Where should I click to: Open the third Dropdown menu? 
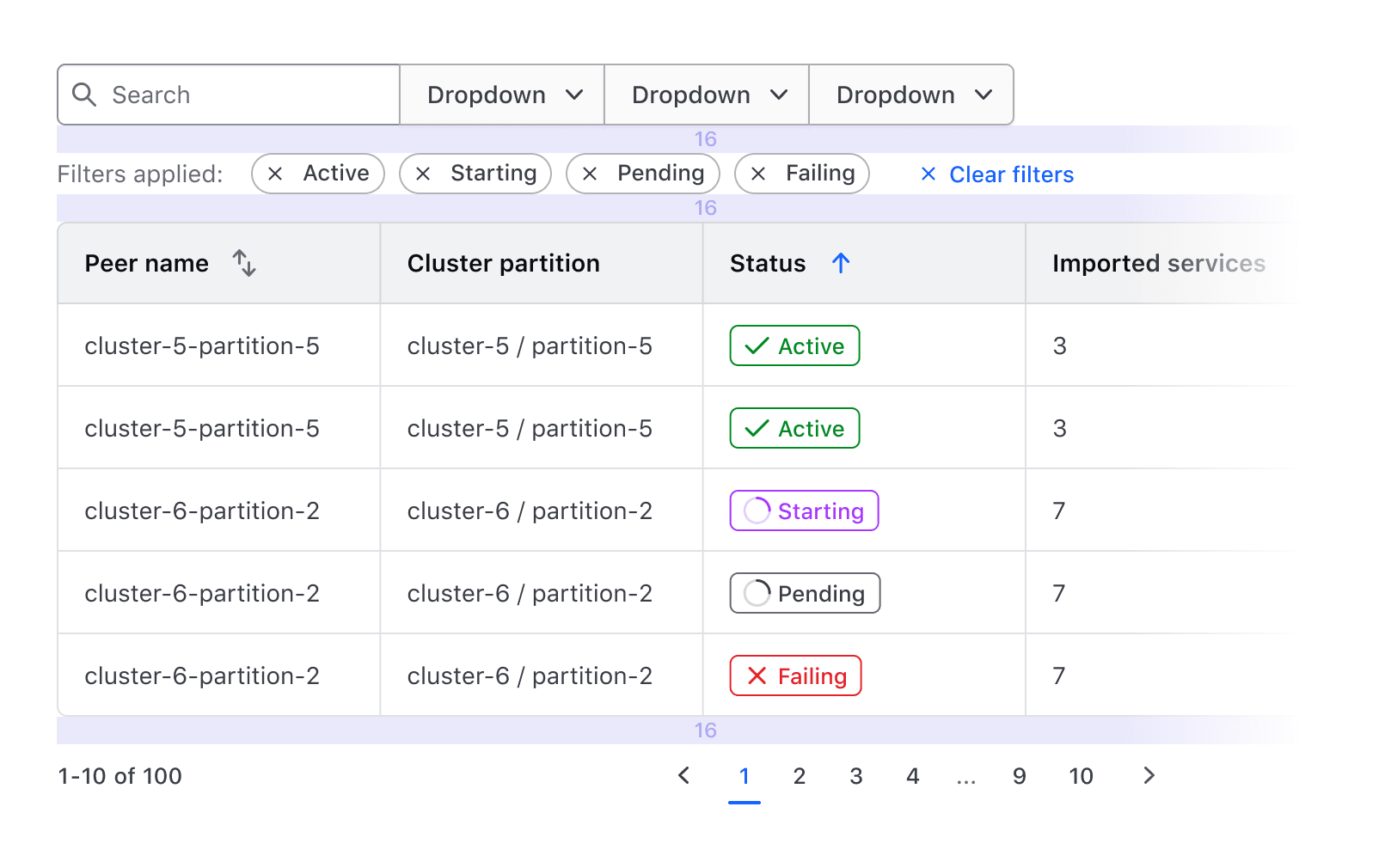(x=912, y=95)
